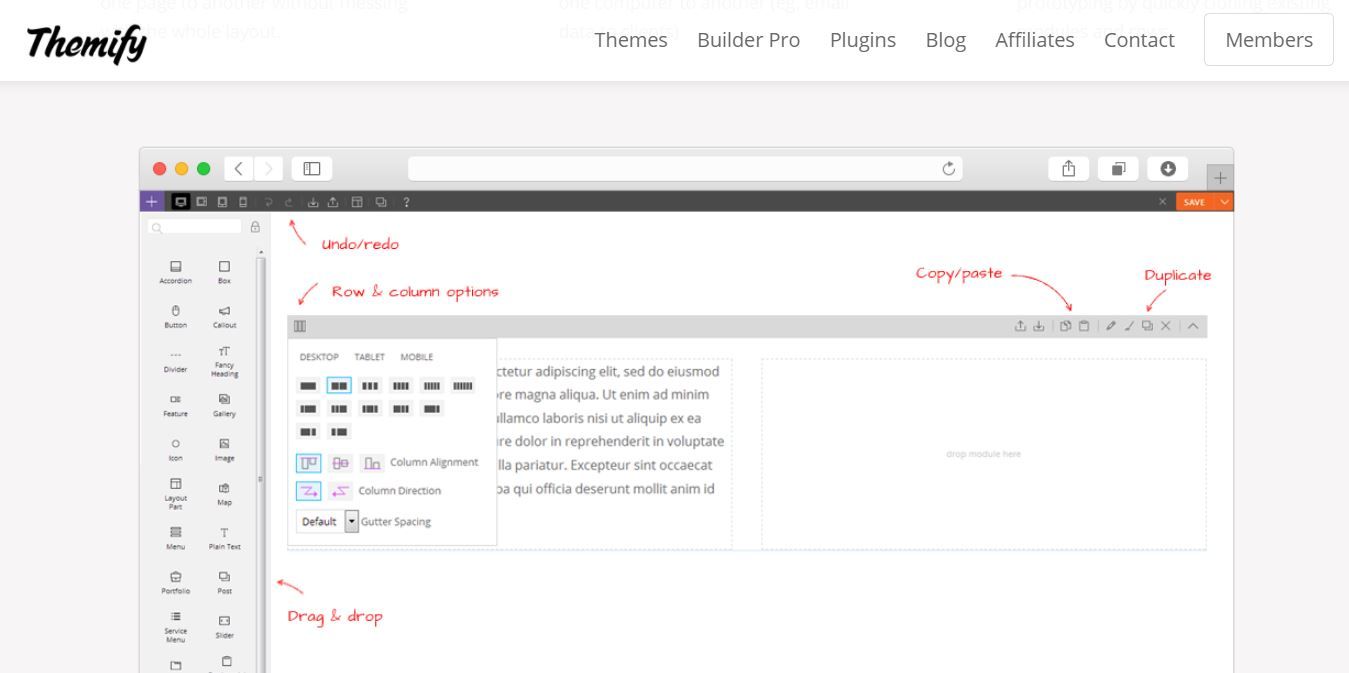Select the Menu module
Viewport: 1349px width, 673px height.
175,538
